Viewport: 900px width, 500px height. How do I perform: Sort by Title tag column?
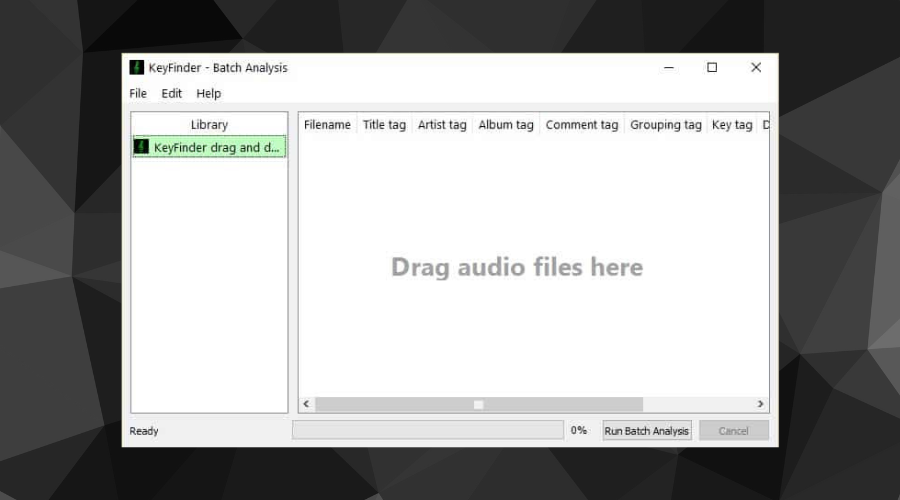pyautogui.click(x=384, y=125)
